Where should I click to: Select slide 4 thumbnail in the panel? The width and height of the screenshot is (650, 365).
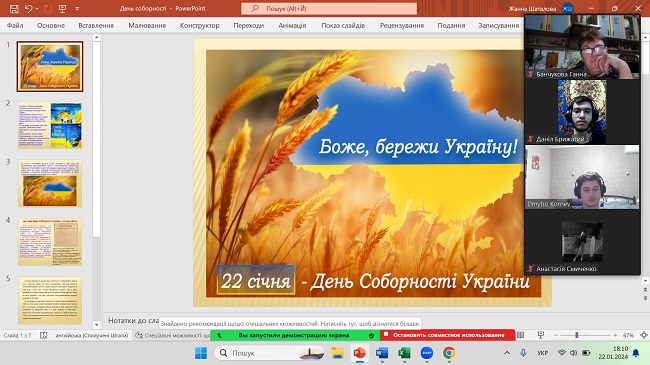(50, 242)
